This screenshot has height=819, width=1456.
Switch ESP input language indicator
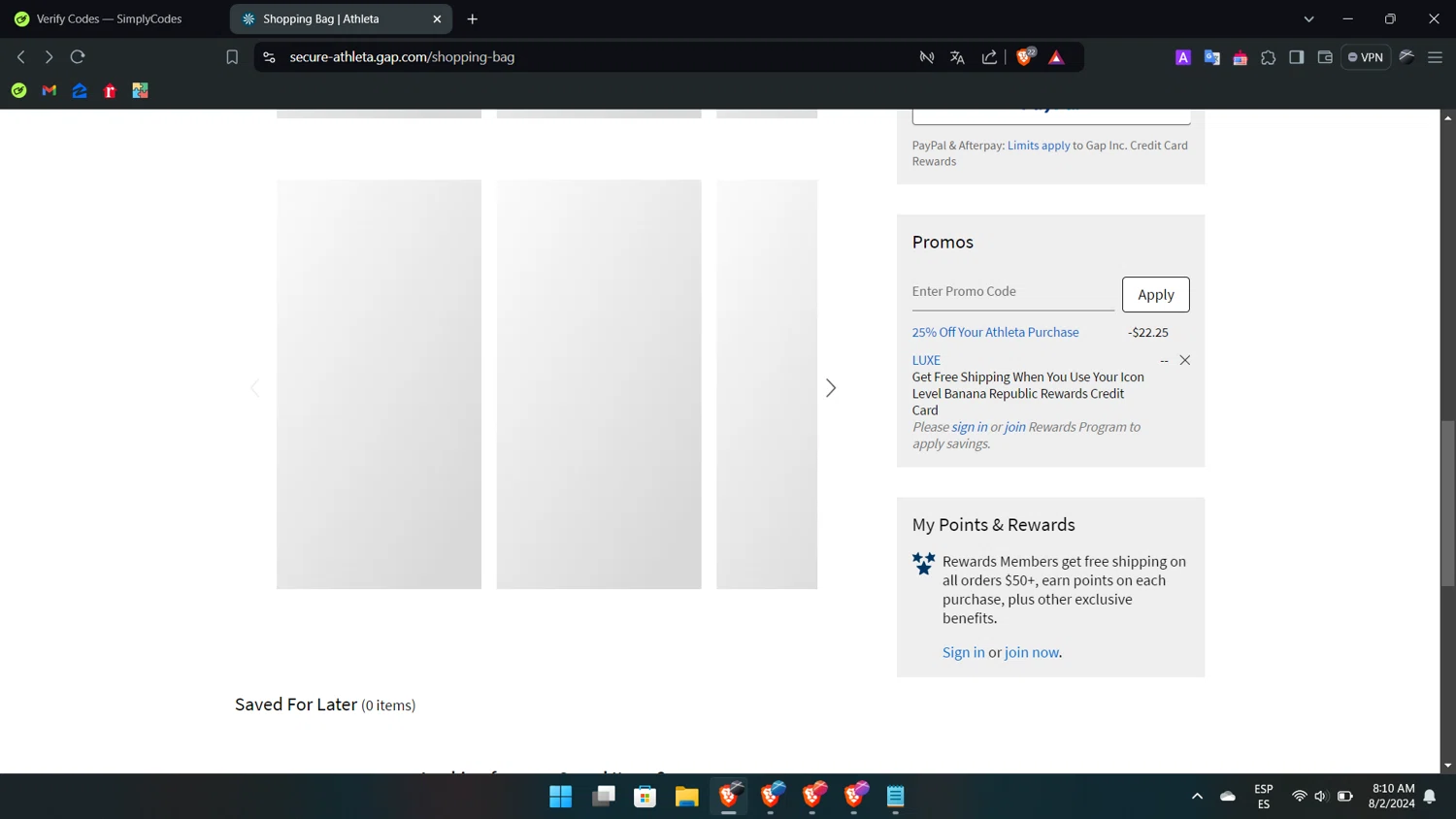1264,797
